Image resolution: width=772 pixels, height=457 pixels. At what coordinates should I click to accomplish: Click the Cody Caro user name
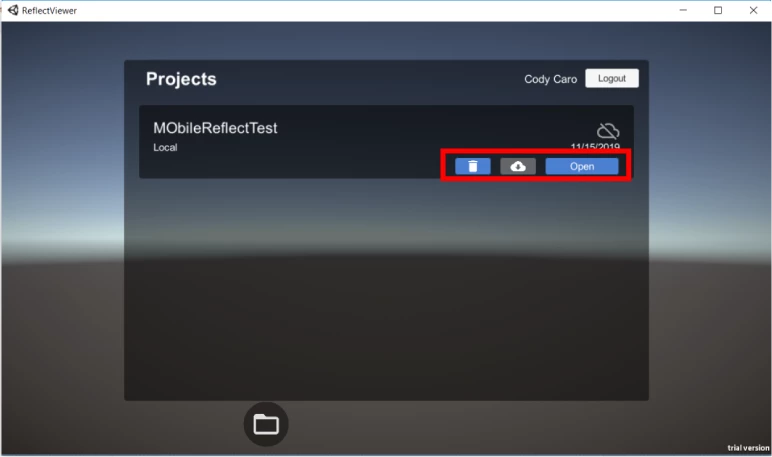[550, 79]
